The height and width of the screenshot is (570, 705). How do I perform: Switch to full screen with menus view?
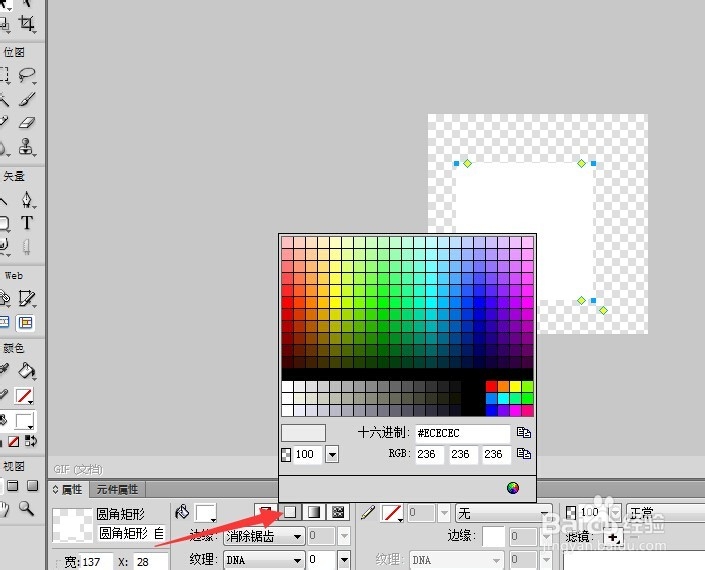[x=13, y=485]
